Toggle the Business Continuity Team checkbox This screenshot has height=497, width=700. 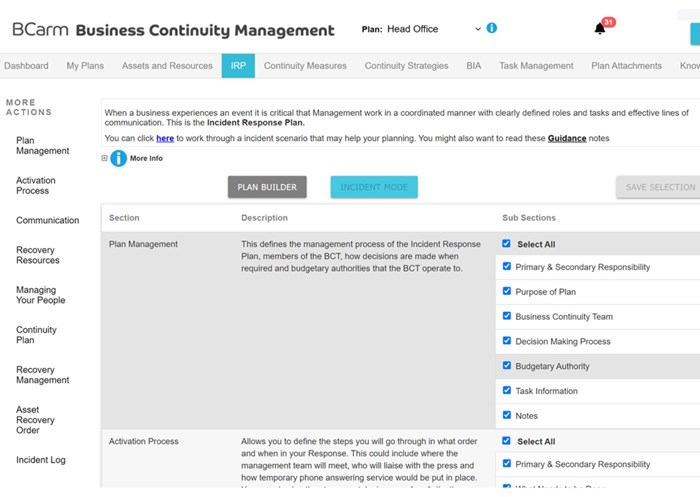point(507,316)
